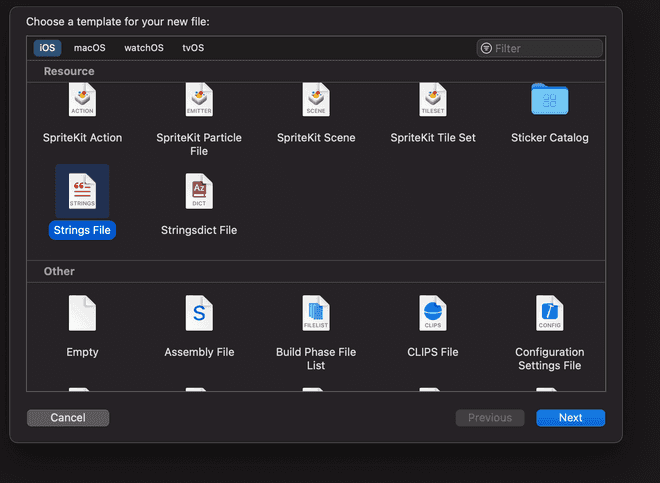Open the filter icon options menu
This screenshot has width=660, height=483.
click(486, 48)
